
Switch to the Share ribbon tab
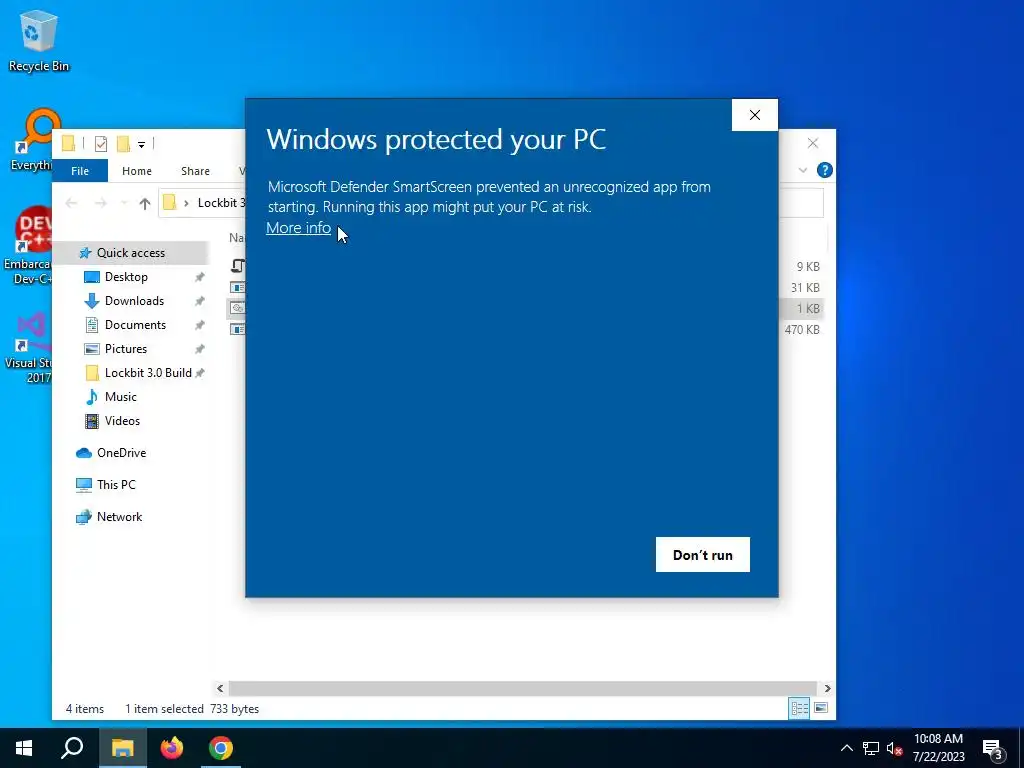click(x=195, y=170)
